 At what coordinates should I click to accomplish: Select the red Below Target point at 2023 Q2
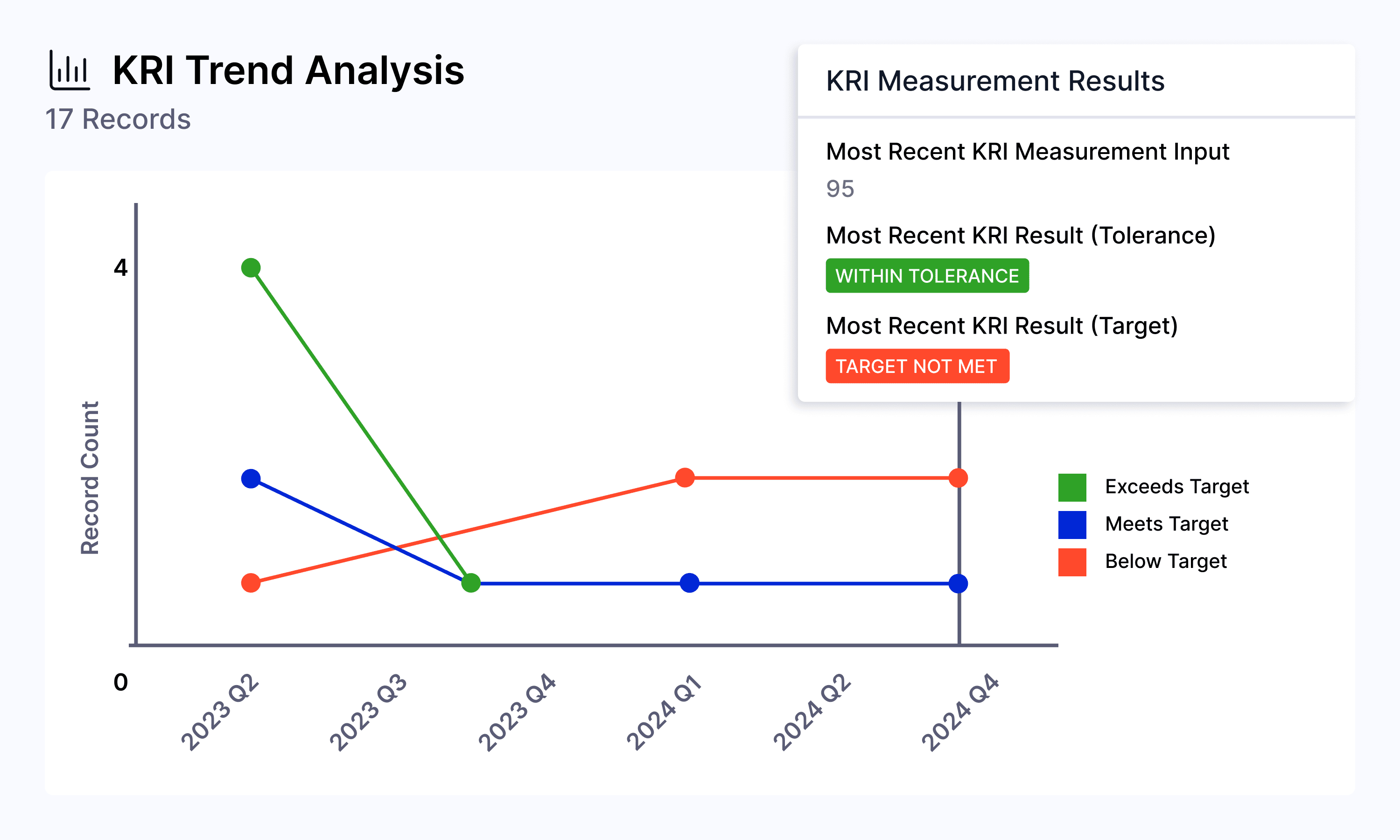click(251, 583)
